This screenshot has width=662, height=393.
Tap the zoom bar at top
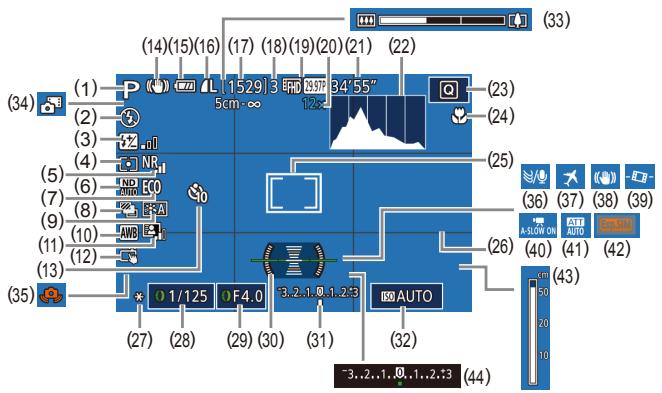441,20
